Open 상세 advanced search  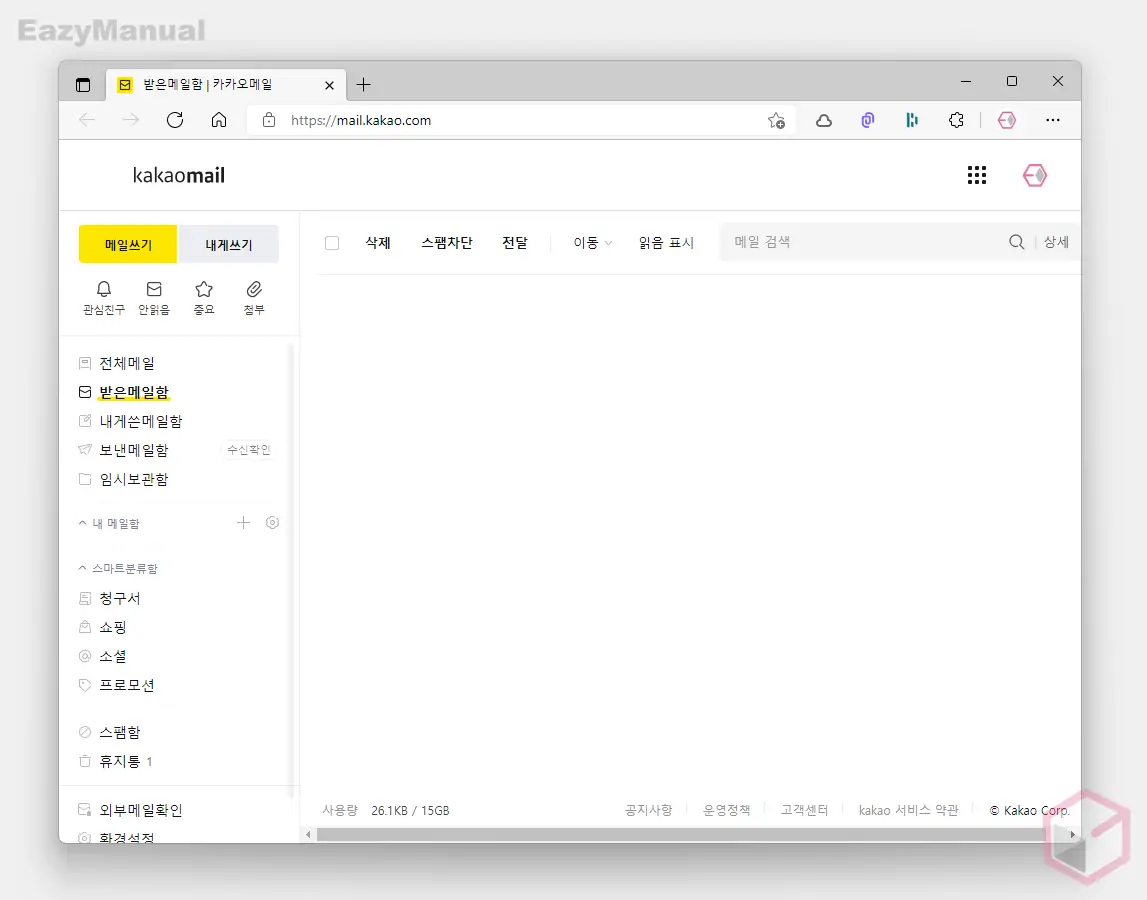click(x=1056, y=242)
